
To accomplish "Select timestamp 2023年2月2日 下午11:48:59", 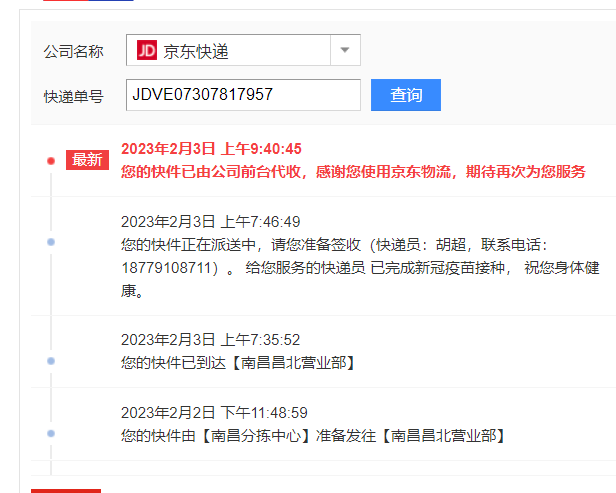I will [x=214, y=413].
